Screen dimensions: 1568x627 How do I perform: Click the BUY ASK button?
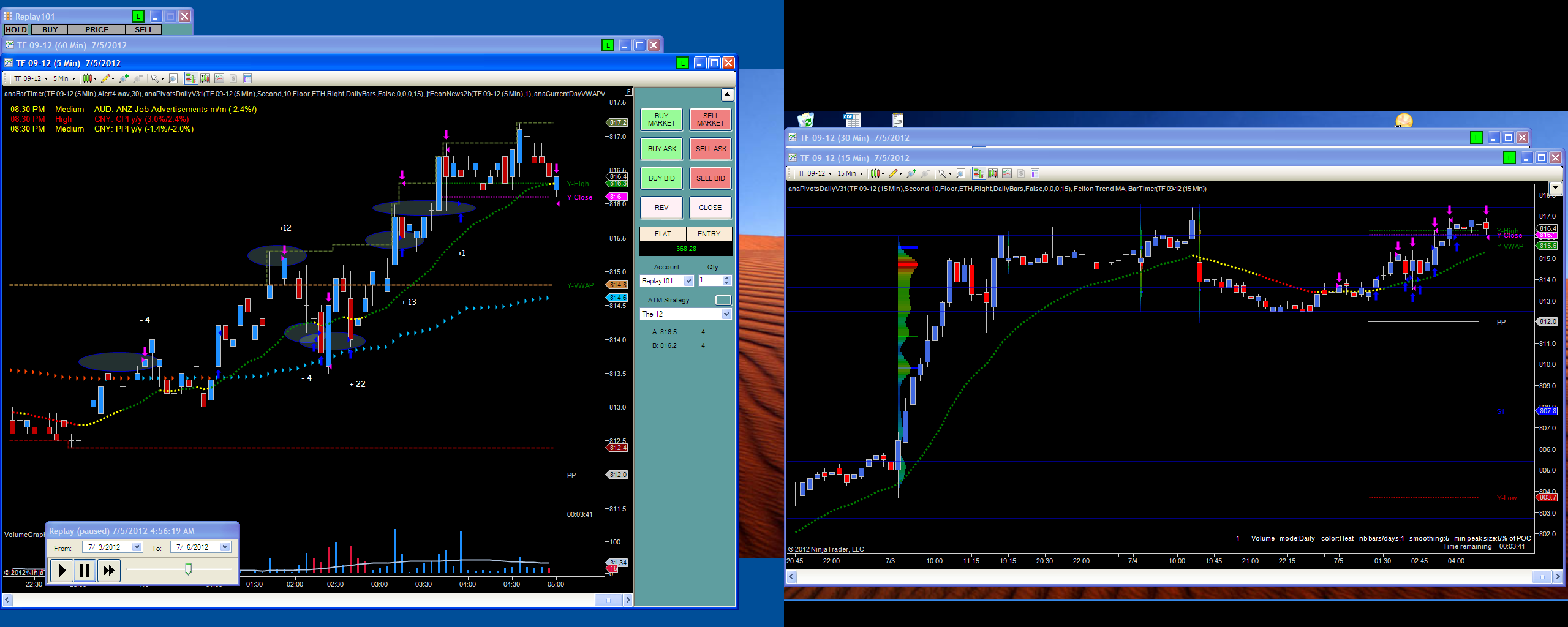[x=661, y=149]
